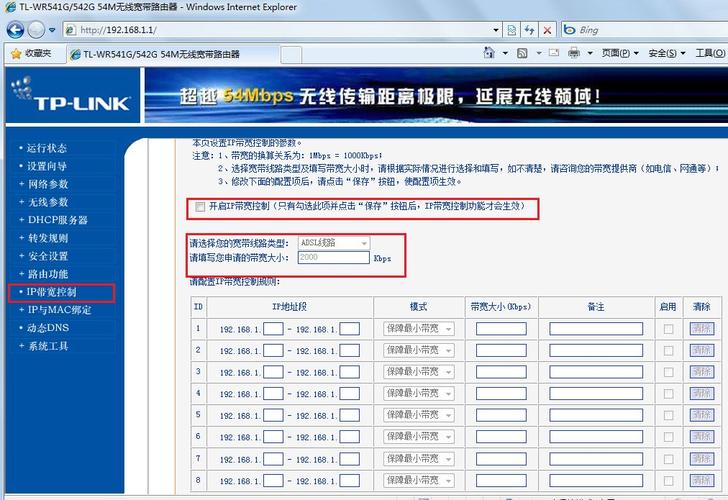This screenshot has width=728, height=500.
Task: Click the 备注 remark field in row 5
Action: click(595, 415)
